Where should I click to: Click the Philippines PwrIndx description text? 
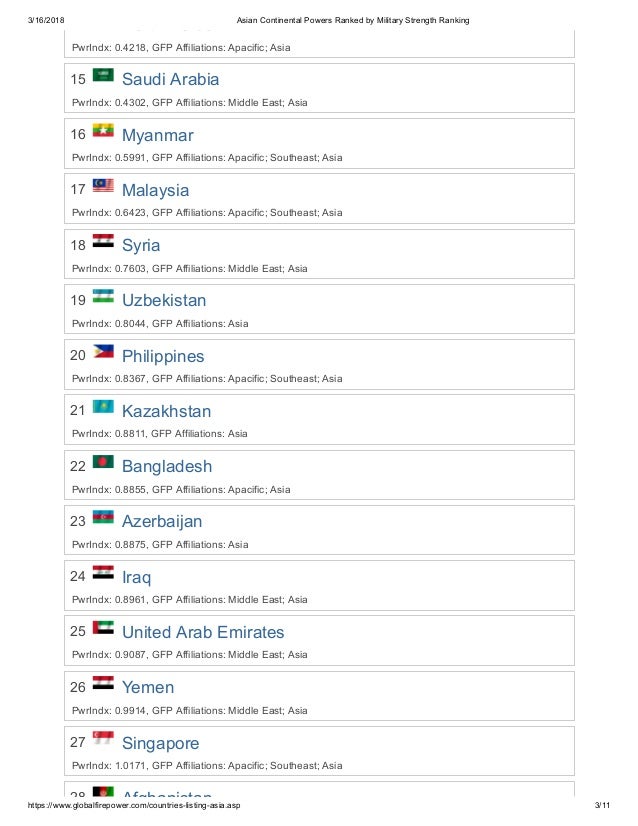207,379
